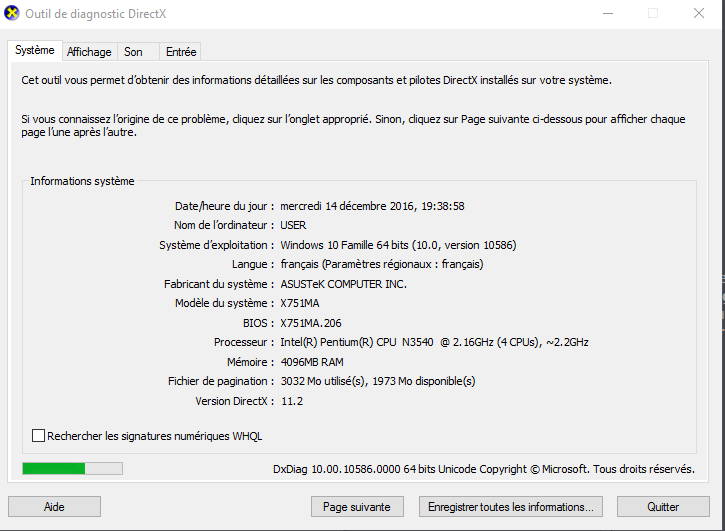725x531 pixels.
Task: Click the Fichier de pagination label
Action: point(221,381)
